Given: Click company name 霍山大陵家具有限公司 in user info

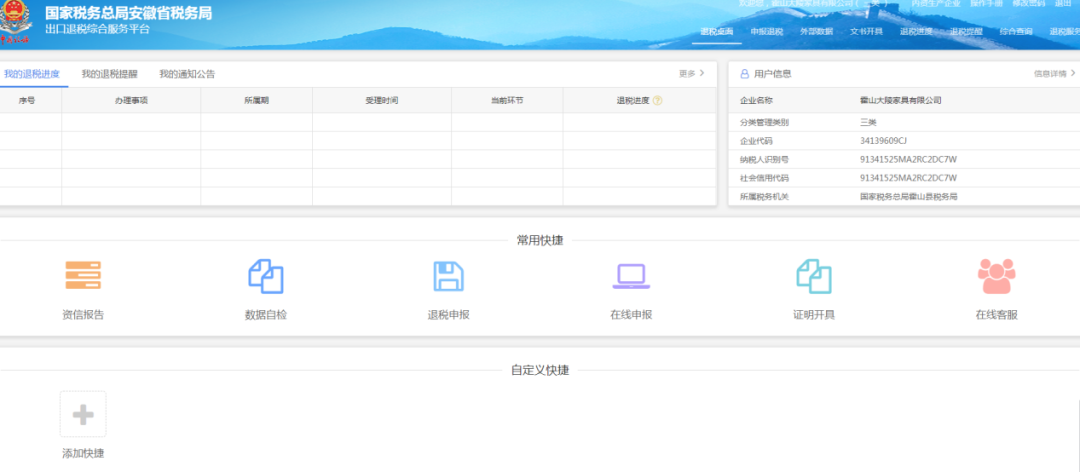Looking at the screenshot, I should click(x=901, y=101).
